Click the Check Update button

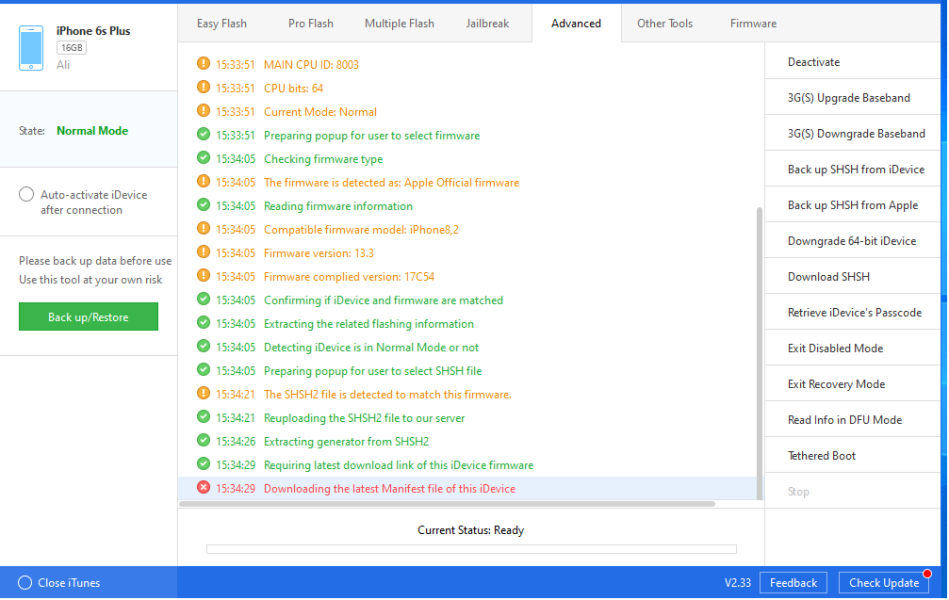tap(884, 583)
